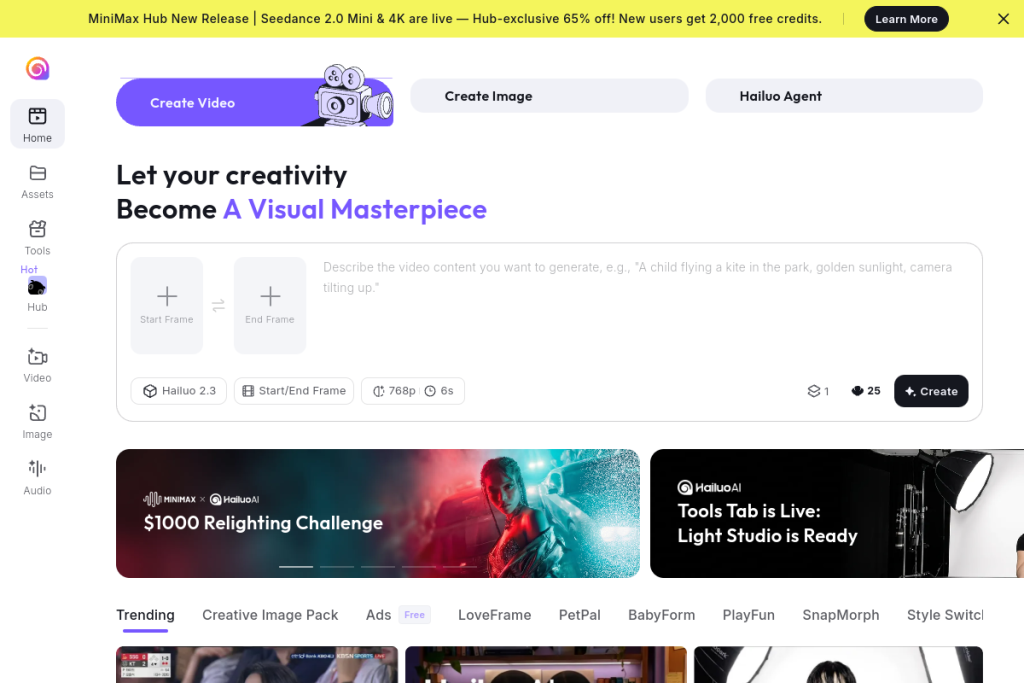Screen dimensions: 1024x683
Task: Change the generation count of 1
Action: pos(818,391)
